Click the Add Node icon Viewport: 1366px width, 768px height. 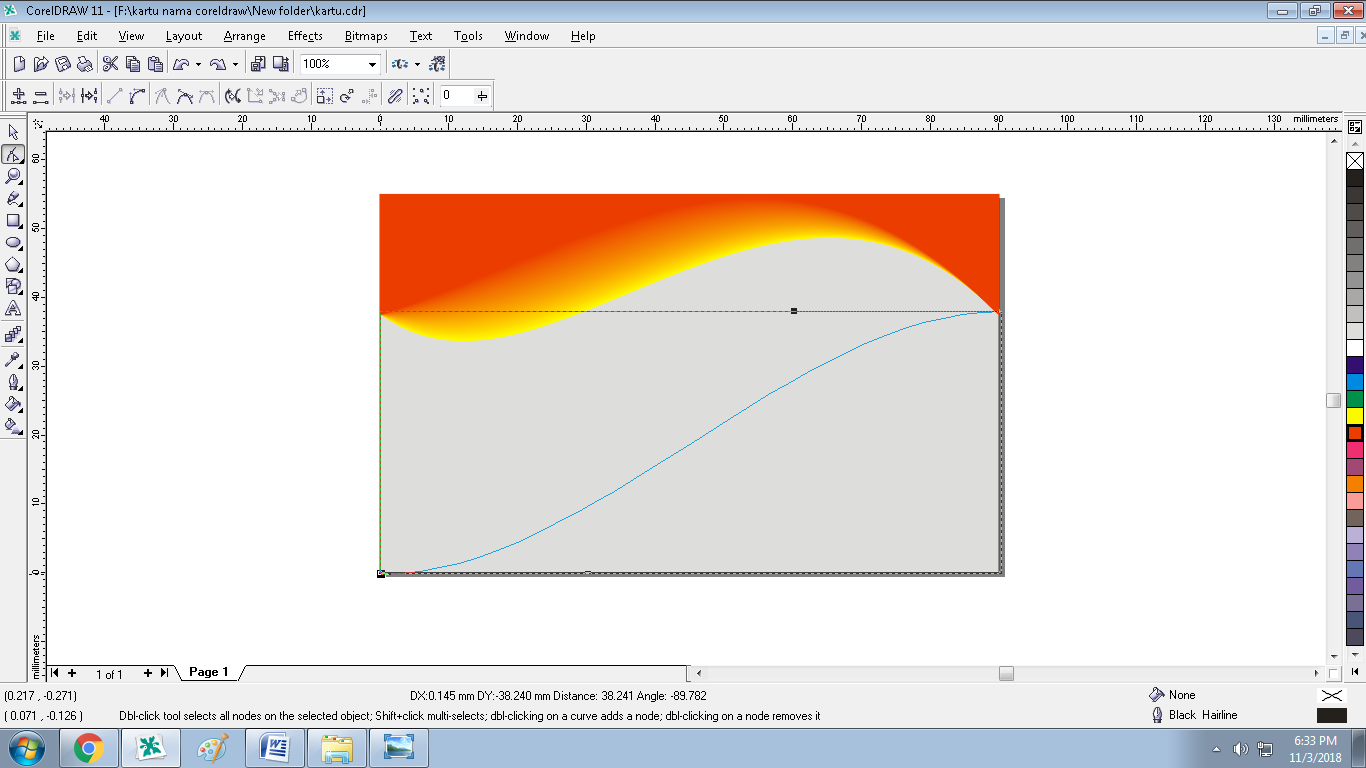(x=18, y=96)
